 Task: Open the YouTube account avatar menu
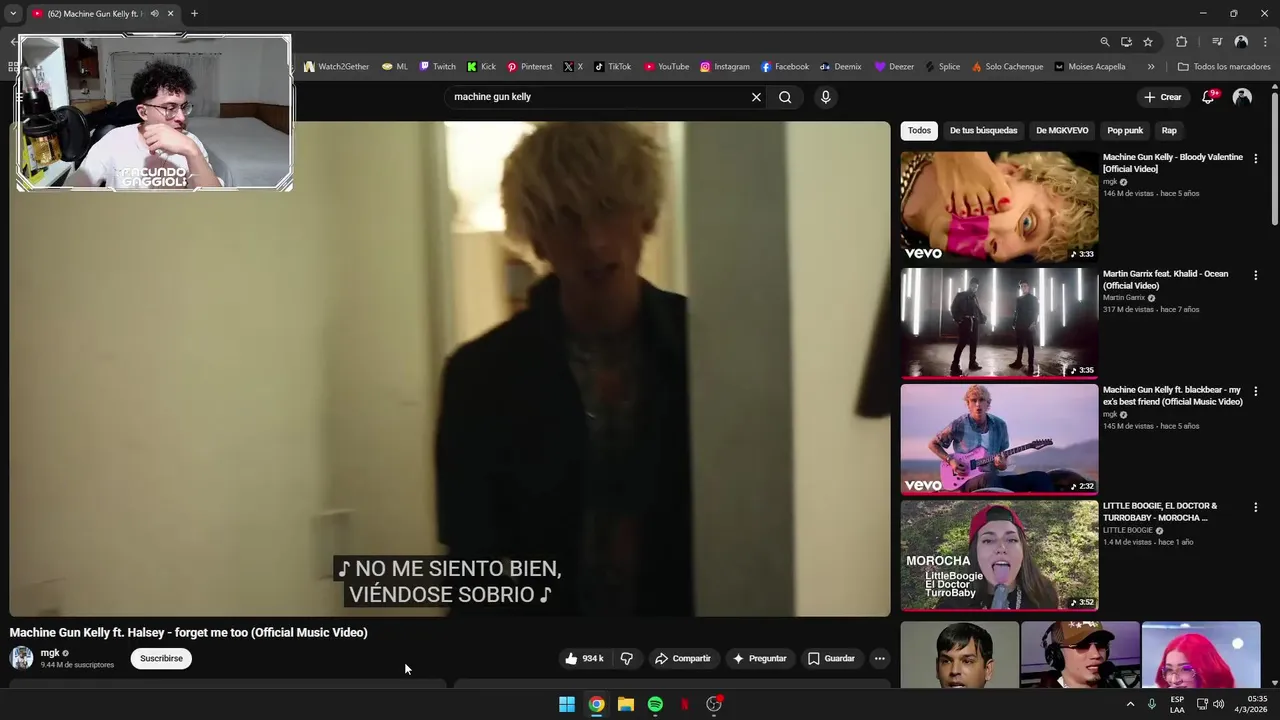pos(1242,97)
